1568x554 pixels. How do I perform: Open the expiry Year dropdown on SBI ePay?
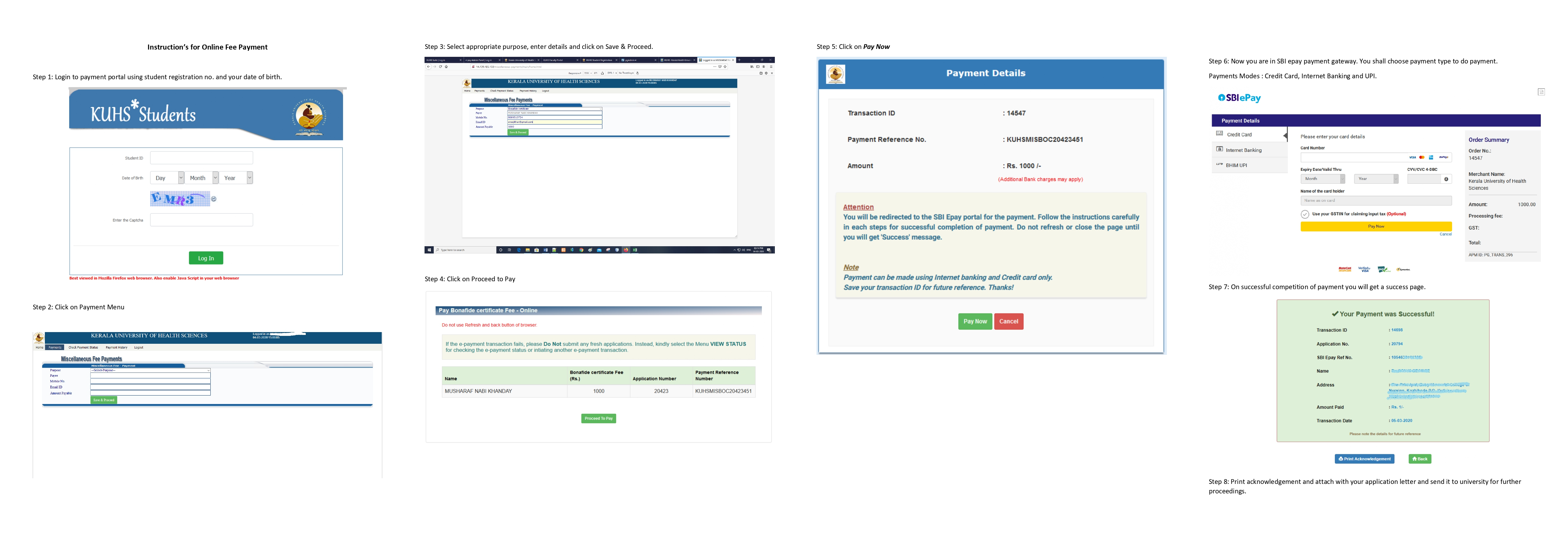pos(1376,179)
